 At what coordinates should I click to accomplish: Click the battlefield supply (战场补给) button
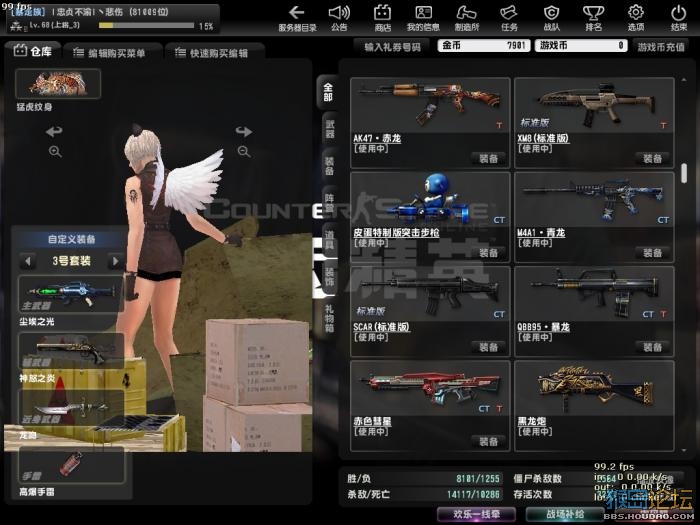pyautogui.click(x=565, y=514)
